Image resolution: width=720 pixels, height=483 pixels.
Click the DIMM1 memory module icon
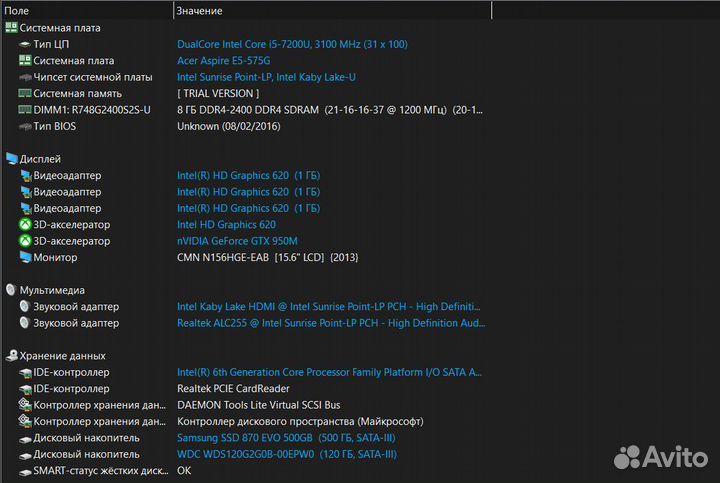coord(25,109)
